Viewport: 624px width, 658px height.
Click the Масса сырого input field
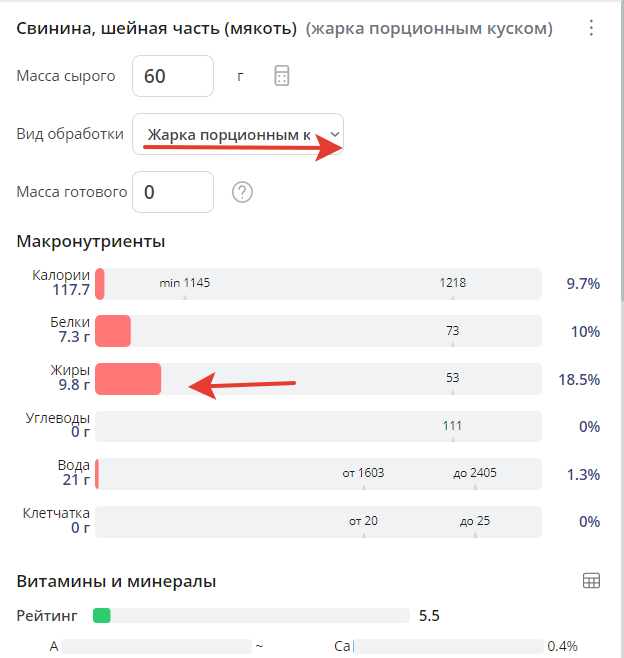coord(172,76)
